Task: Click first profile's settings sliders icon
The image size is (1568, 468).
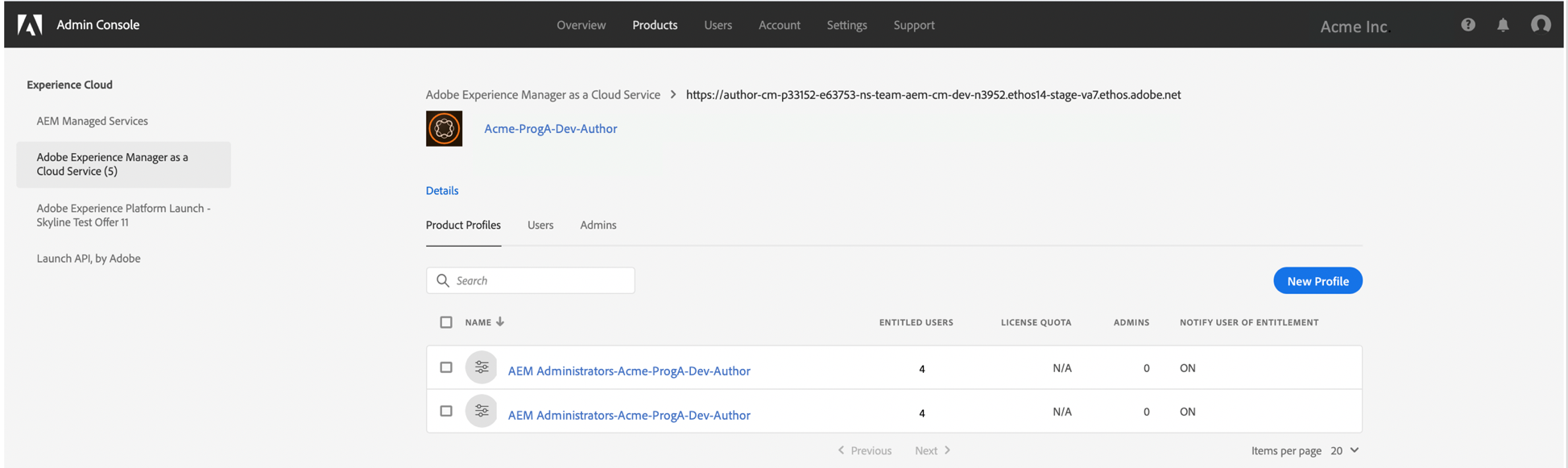Action: (x=482, y=368)
